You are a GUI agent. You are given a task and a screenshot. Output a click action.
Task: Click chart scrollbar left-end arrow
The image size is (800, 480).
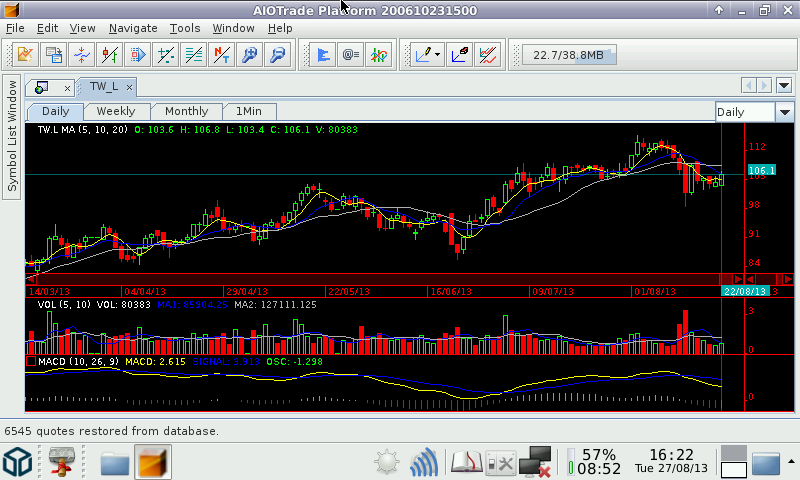click(31, 279)
